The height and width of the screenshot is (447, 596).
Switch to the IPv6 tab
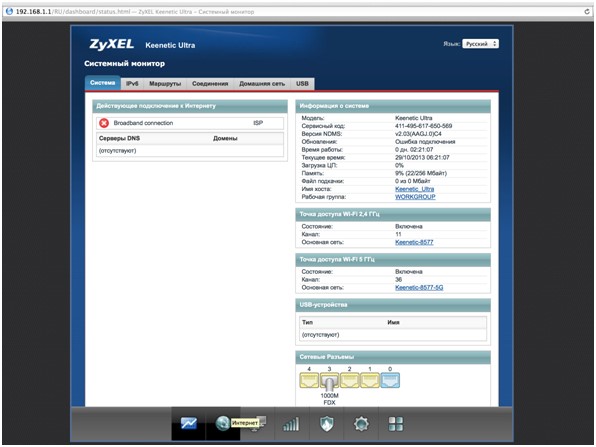click(132, 84)
